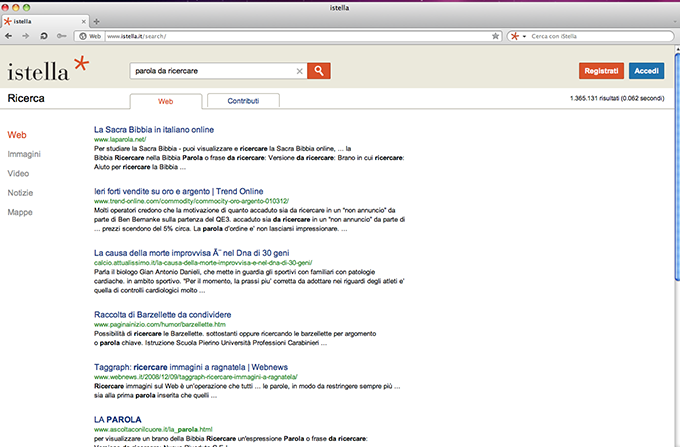
Task: Click the address bar URL www.istella.it/search/
Action: pyautogui.click(x=137, y=36)
